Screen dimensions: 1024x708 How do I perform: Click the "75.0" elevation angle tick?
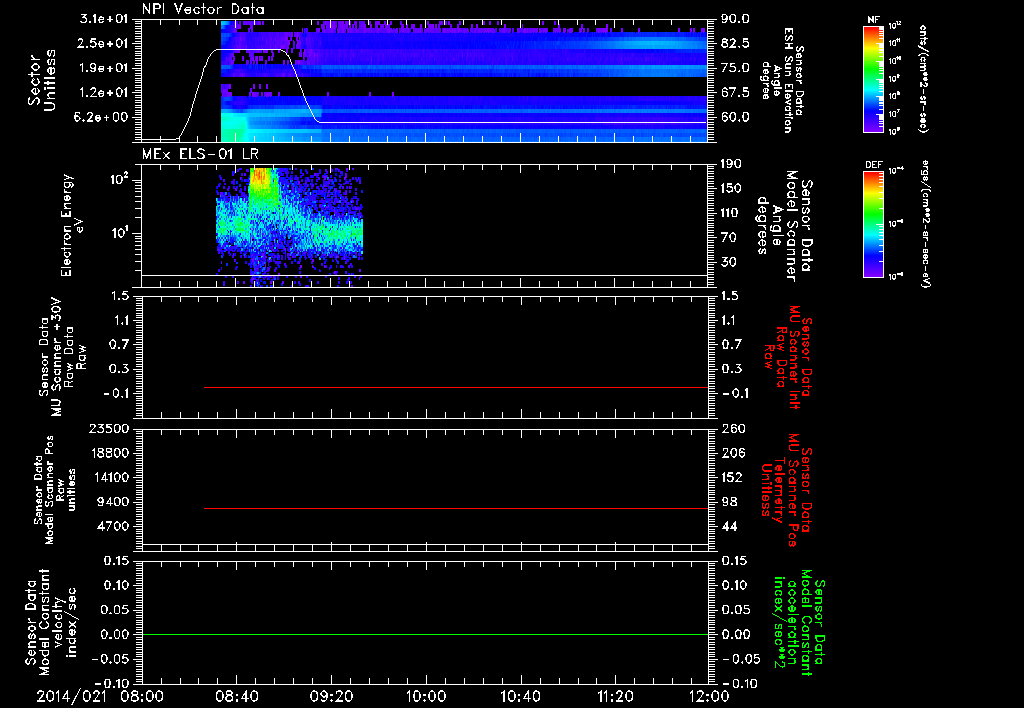coord(735,68)
